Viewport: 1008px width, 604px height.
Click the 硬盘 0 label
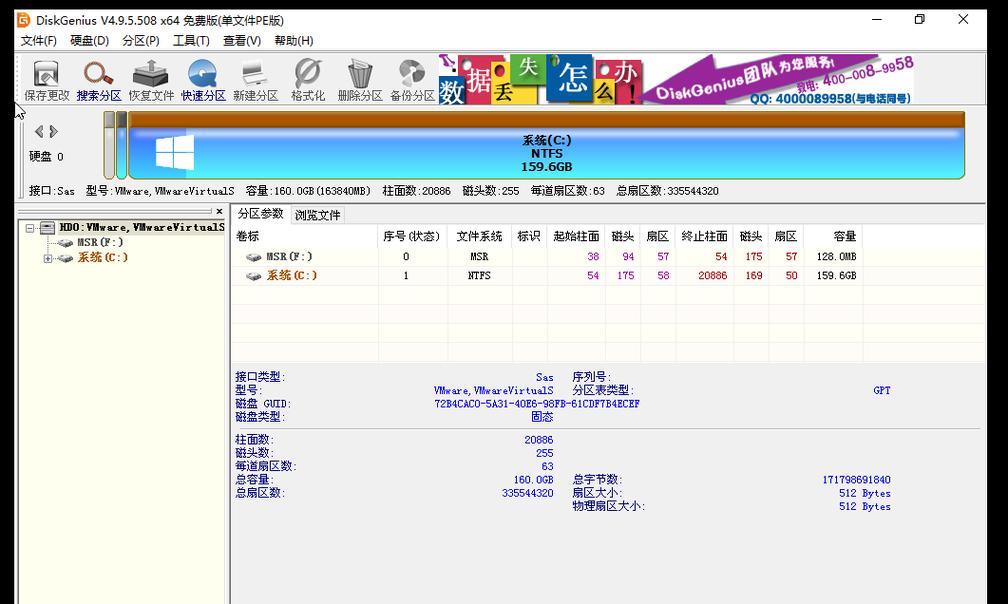pos(46,156)
